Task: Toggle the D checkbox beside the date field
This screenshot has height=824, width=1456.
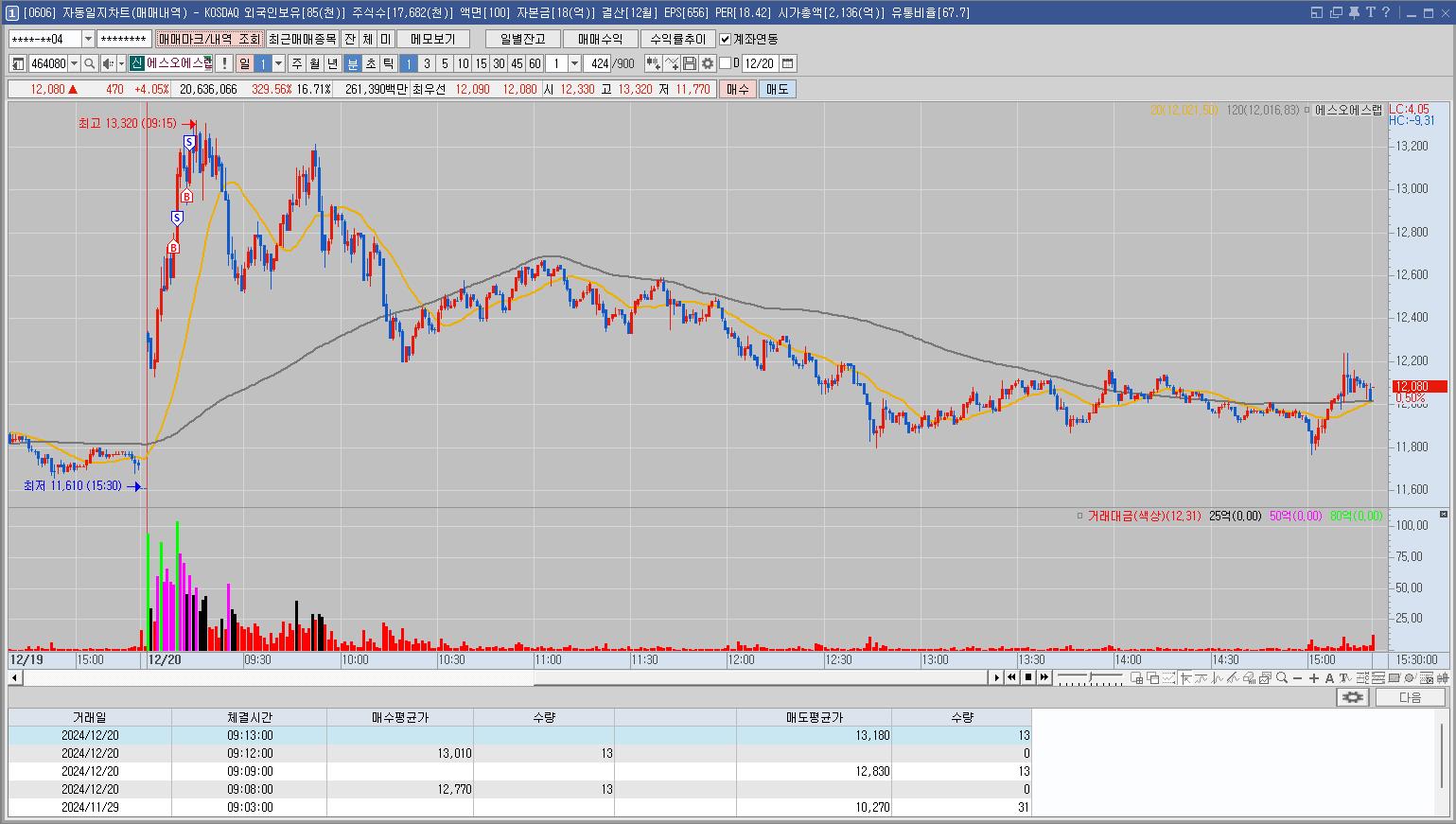Action: (x=725, y=63)
